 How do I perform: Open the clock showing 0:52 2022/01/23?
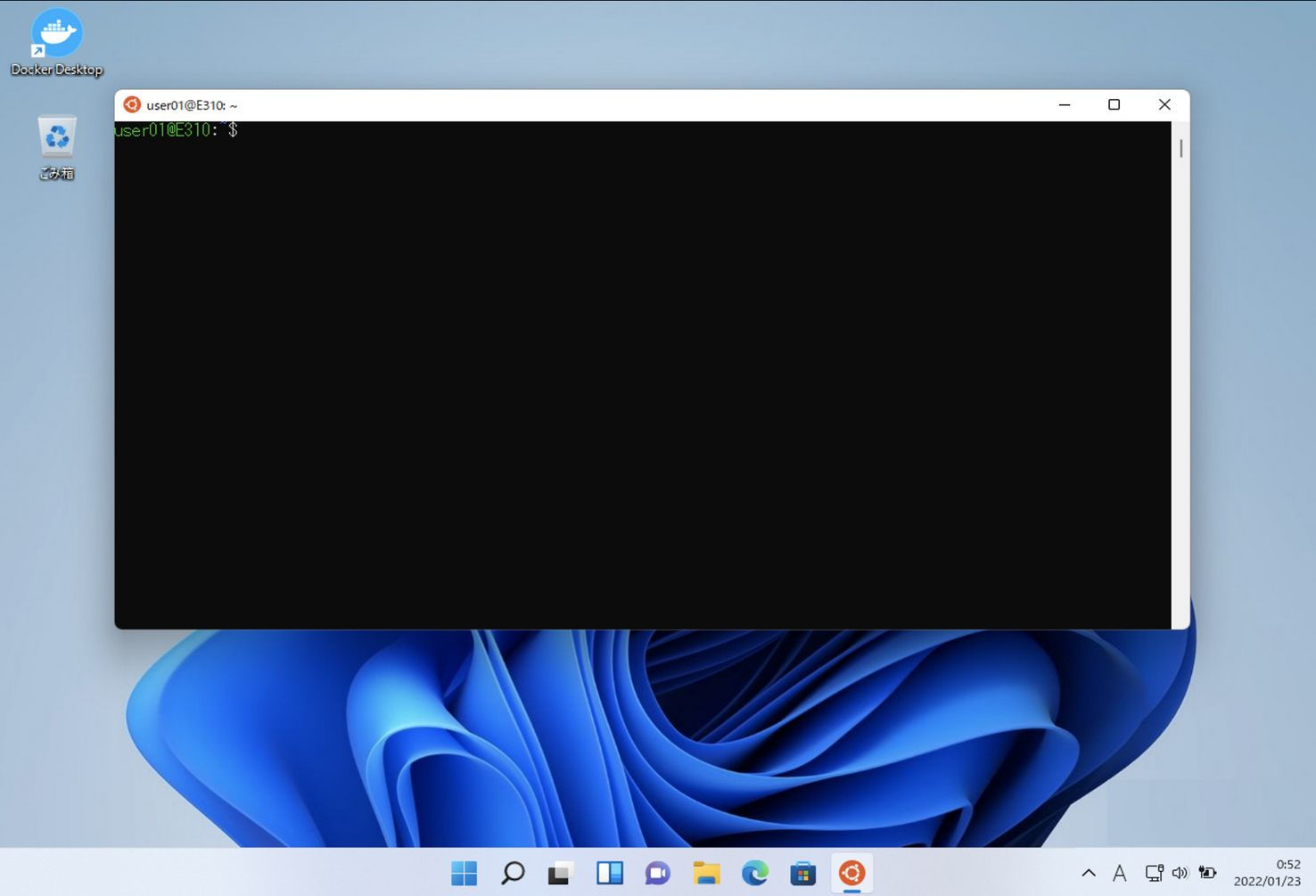click(1267, 873)
